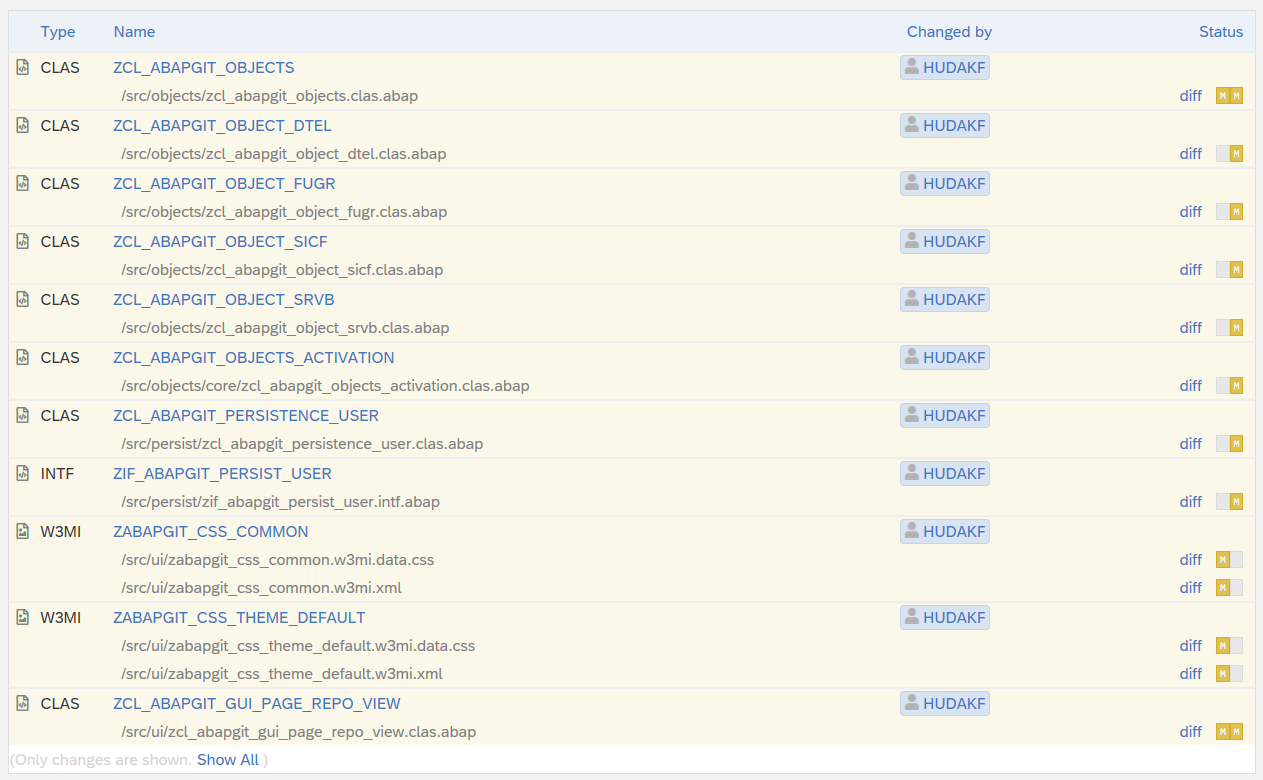
Task: Click the Changed by column header
Action: 949,32
